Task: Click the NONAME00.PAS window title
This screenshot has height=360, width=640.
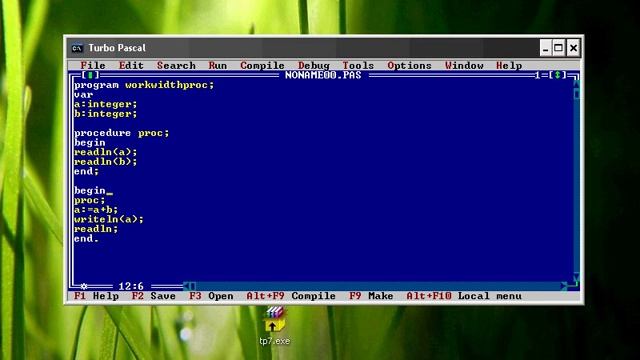Action: [x=323, y=75]
